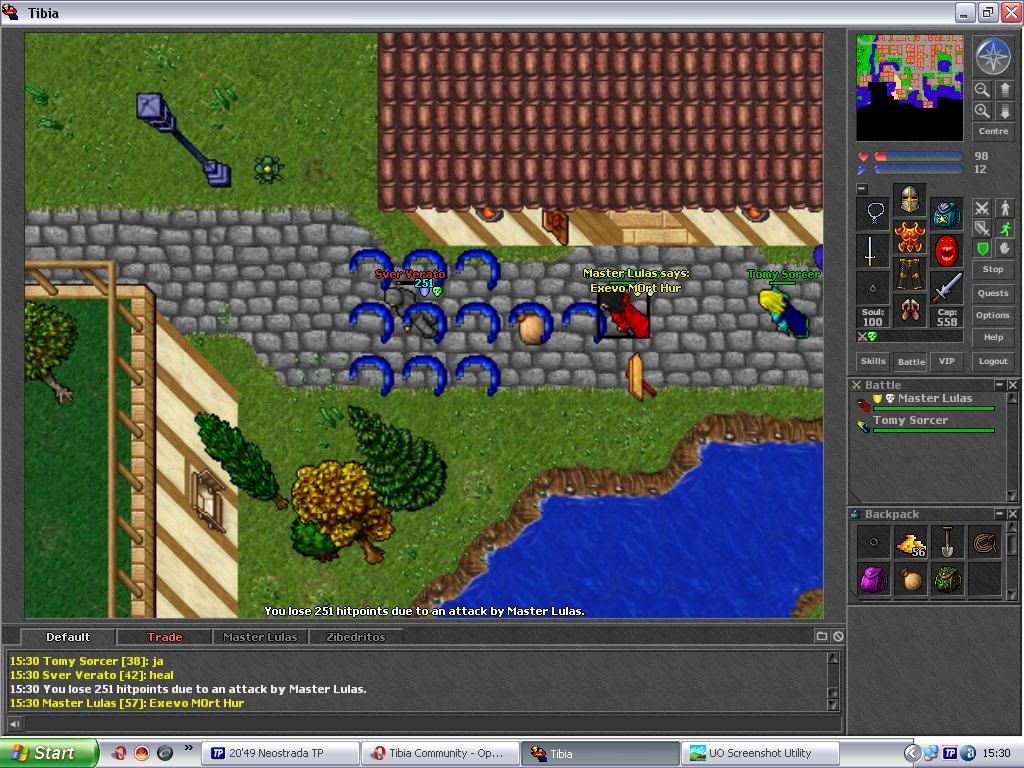Screen dimensions: 1024x768
Task: Select the red plate armor slot
Action: (909, 236)
